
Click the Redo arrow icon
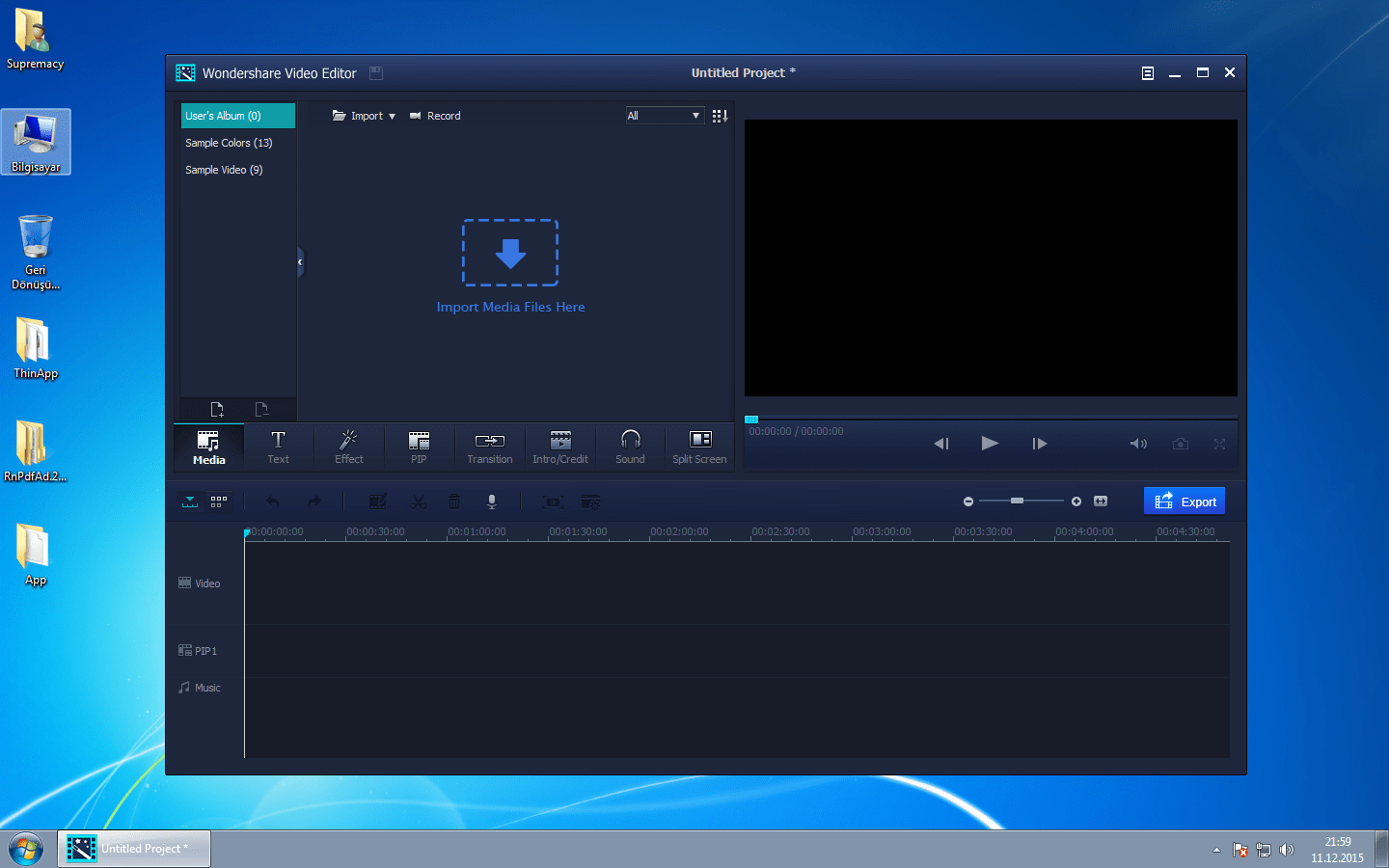[x=313, y=501]
